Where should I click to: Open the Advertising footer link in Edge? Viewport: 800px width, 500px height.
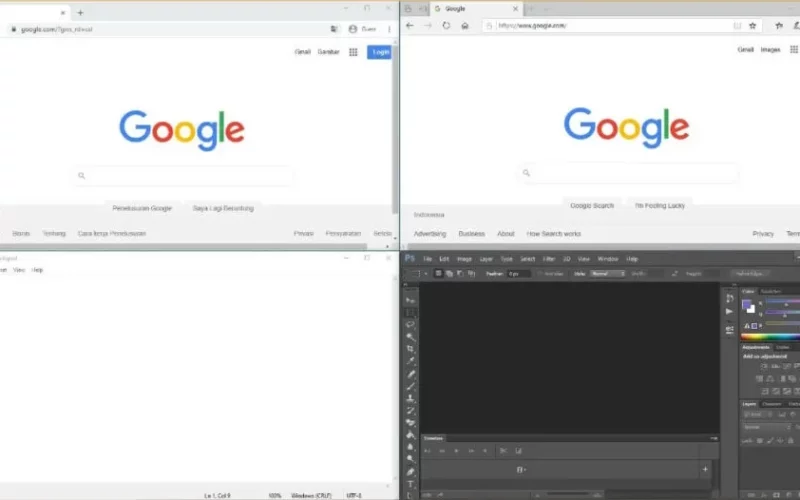tap(430, 234)
